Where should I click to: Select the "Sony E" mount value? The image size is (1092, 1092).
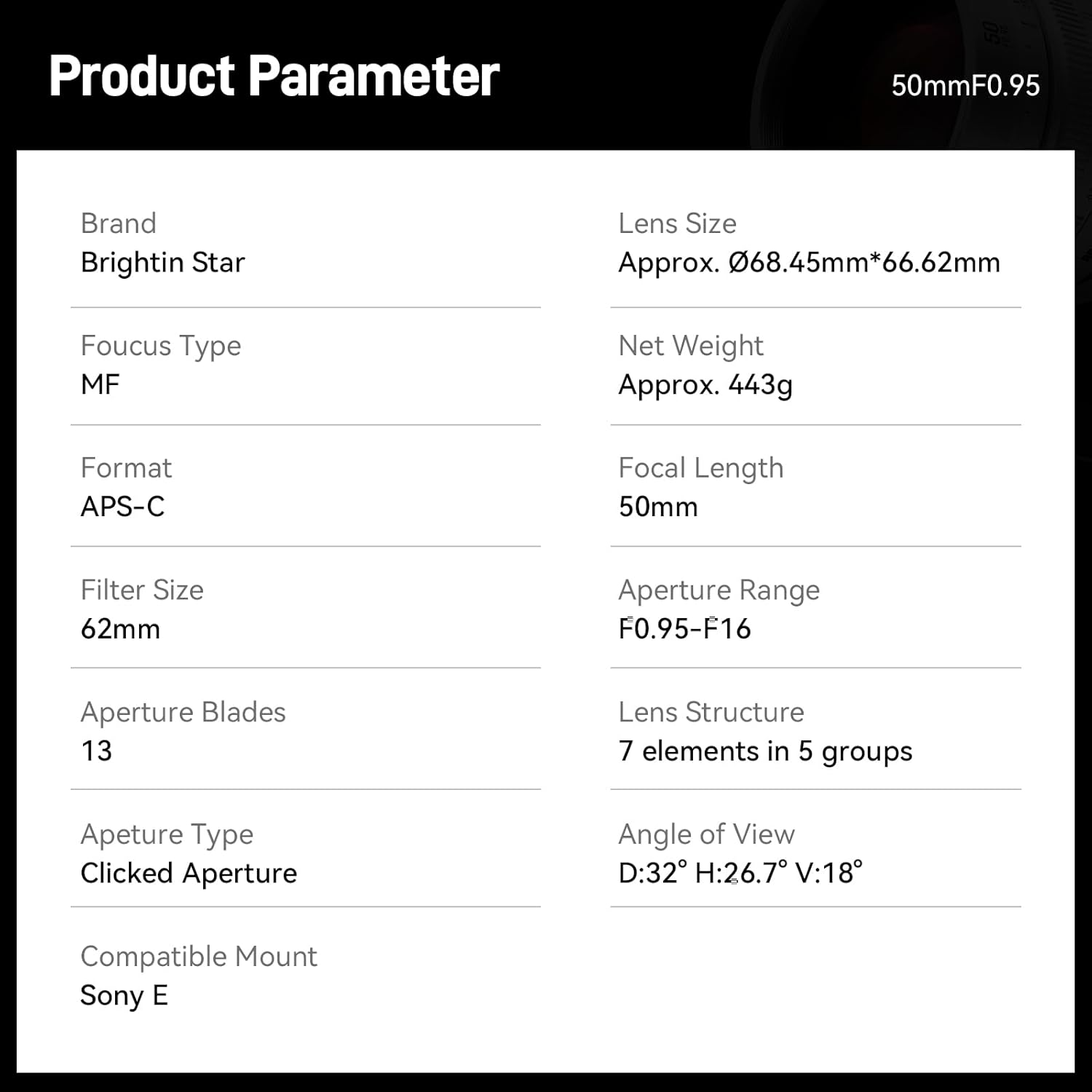tap(124, 995)
